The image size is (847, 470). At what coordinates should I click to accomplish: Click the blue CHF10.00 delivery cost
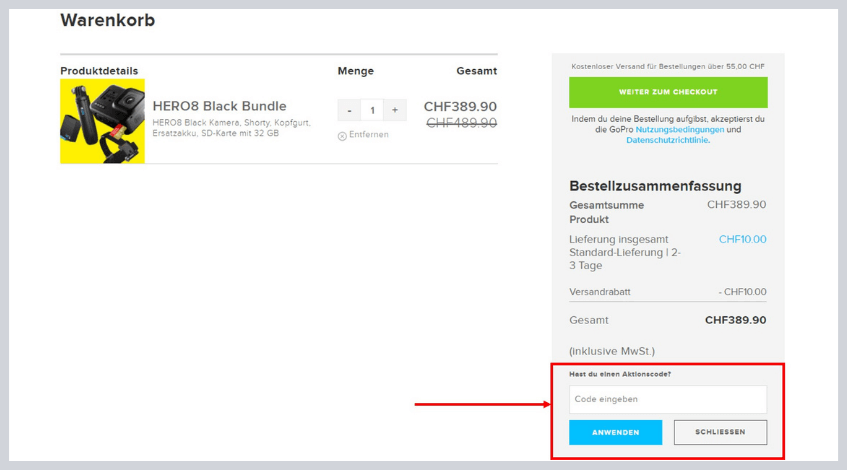742,239
